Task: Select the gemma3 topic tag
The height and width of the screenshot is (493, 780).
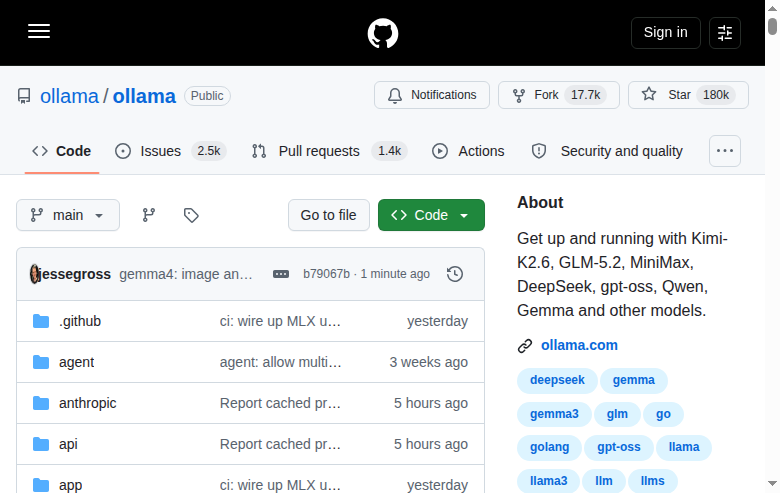Action: tap(554, 414)
